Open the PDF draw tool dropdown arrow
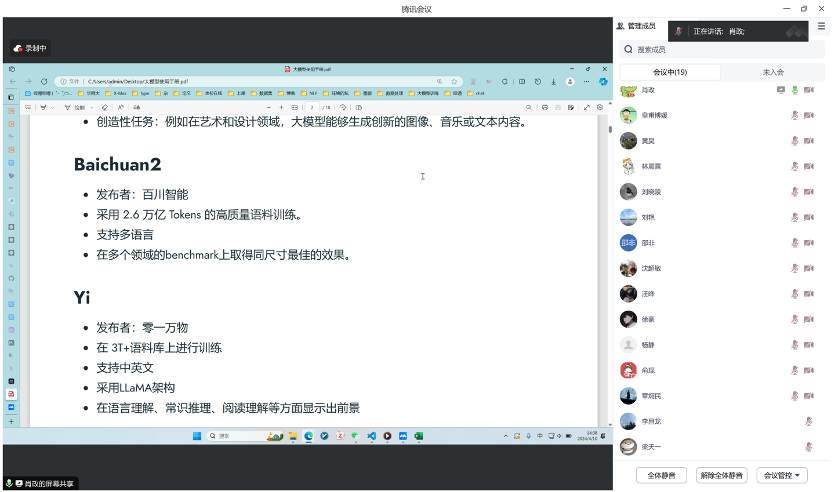This screenshot has width=832, height=492. pyautogui.click(x=91, y=107)
